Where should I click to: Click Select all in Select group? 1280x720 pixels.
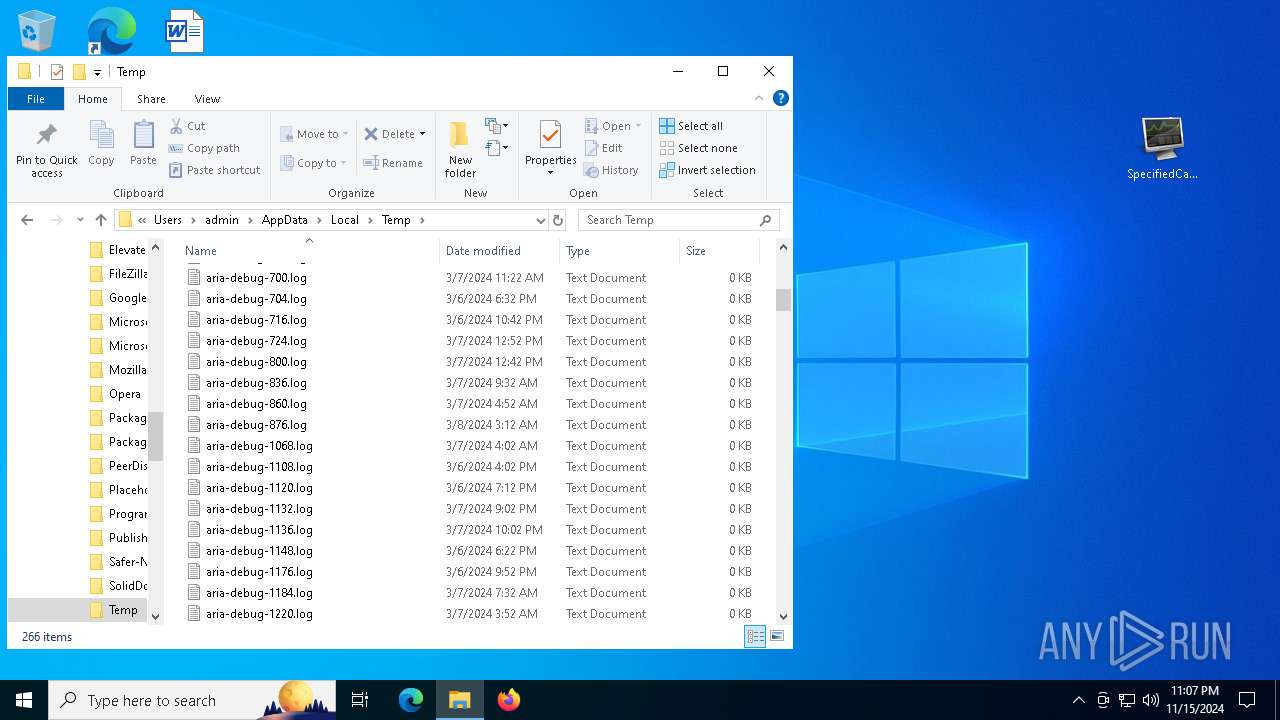click(x=691, y=126)
